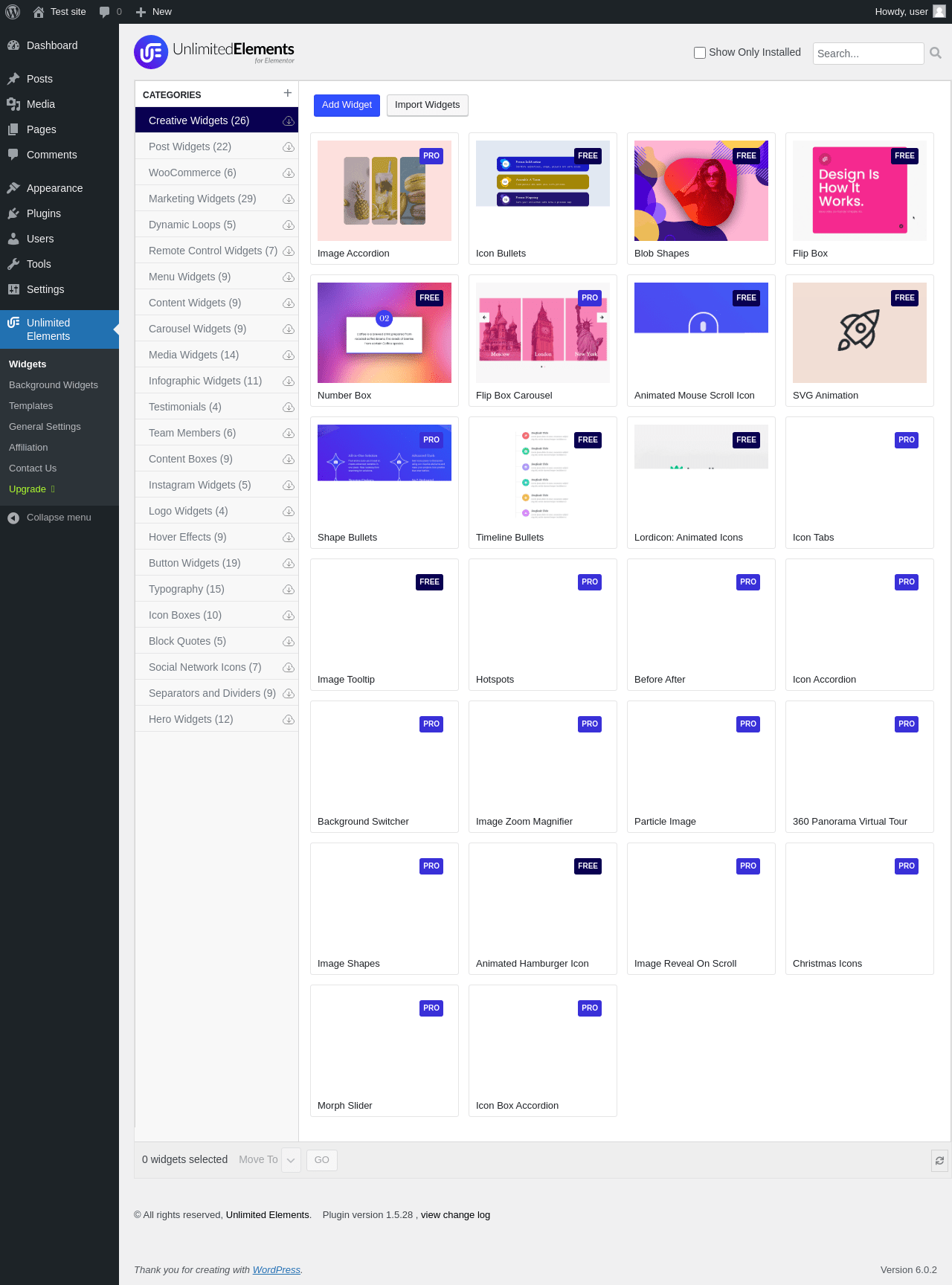Select Social Network Icons (7) category
Image resolution: width=952 pixels, height=1285 pixels.
click(x=216, y=668)
